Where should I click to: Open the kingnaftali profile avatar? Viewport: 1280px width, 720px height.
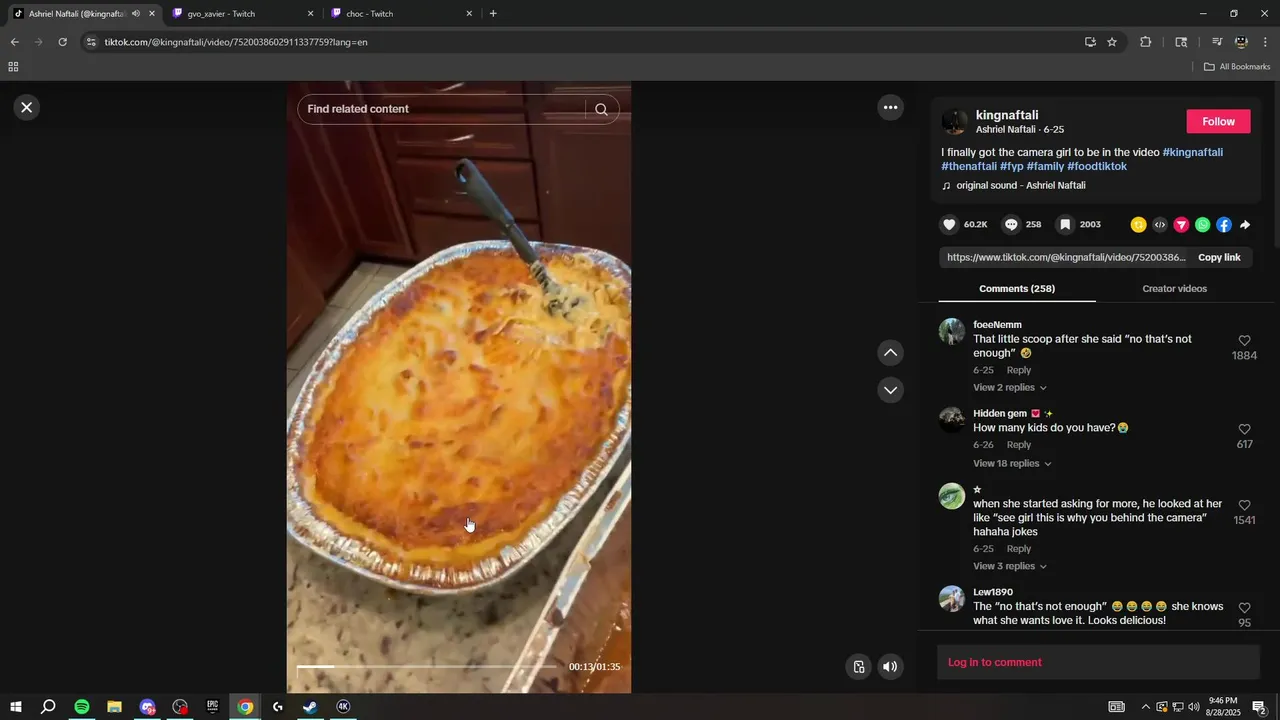[x=954, y=121]
